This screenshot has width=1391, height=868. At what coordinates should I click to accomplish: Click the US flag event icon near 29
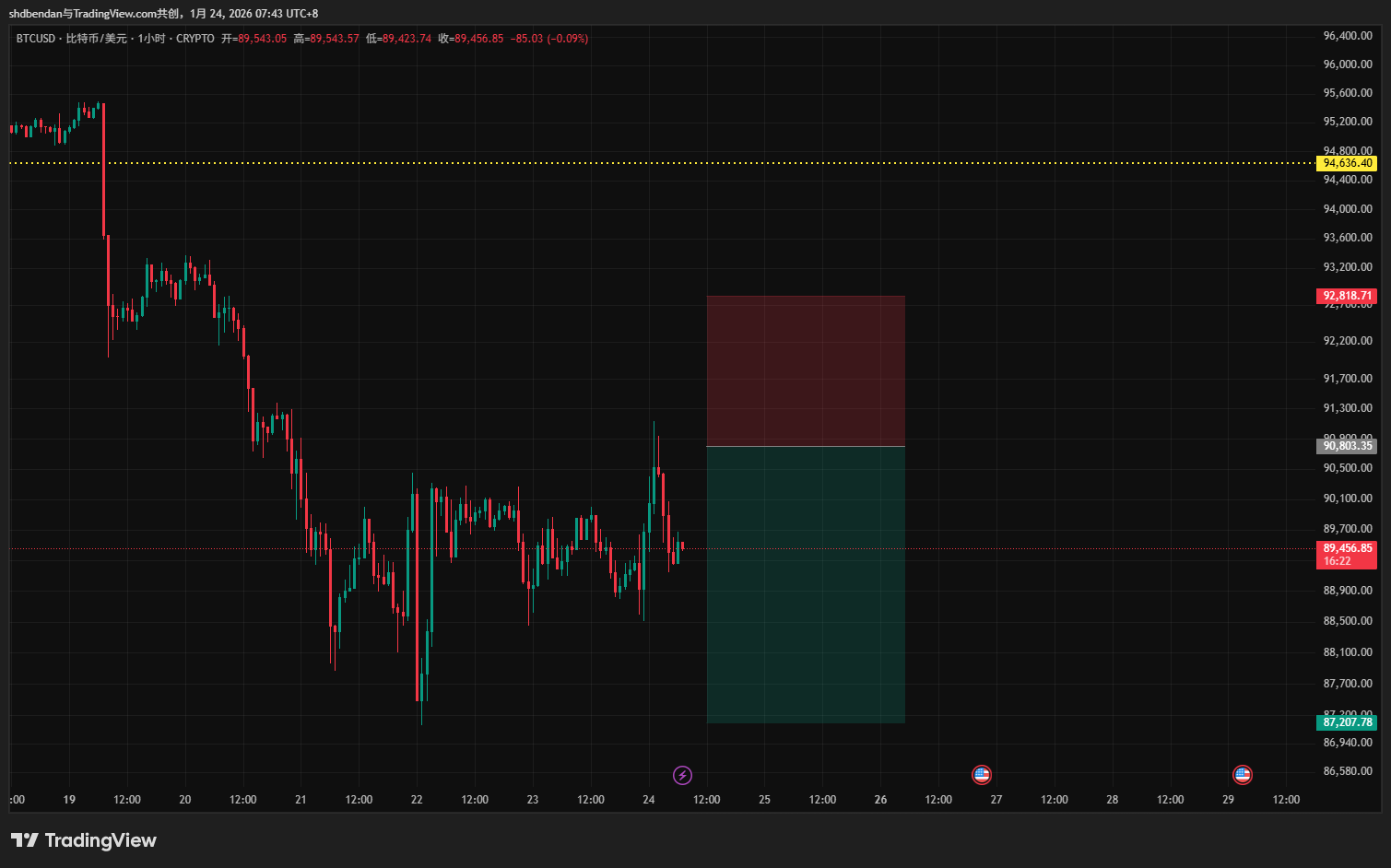click(x=1243, y=775)
